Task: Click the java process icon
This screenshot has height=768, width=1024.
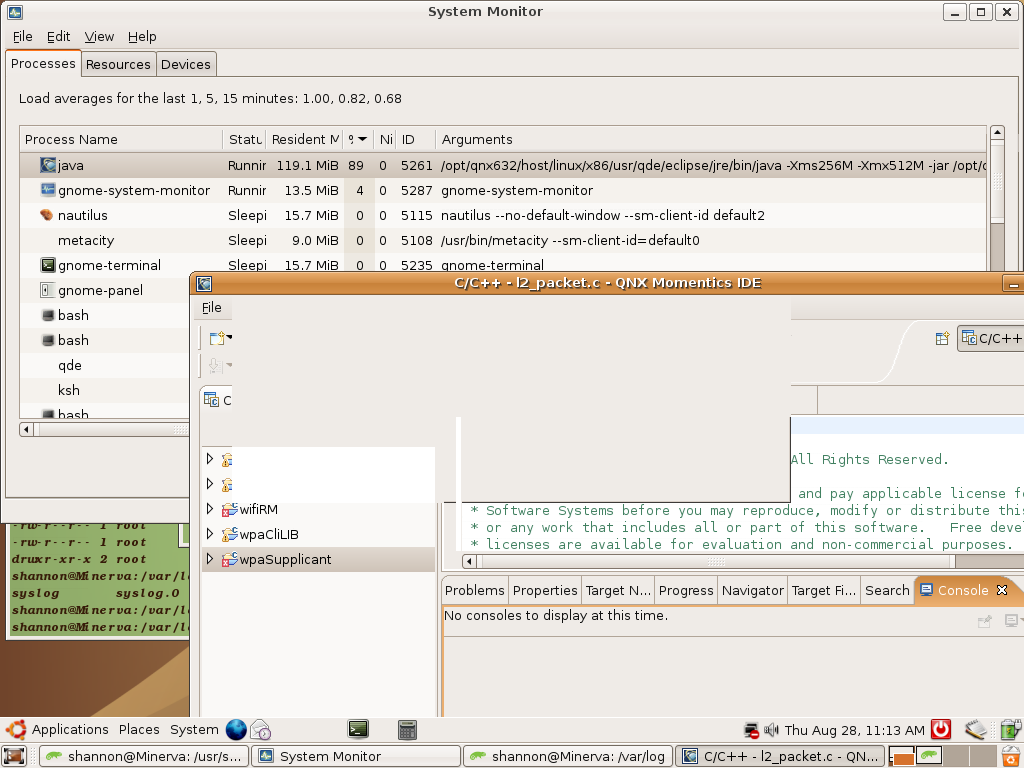Action: (x=47, y=165)
